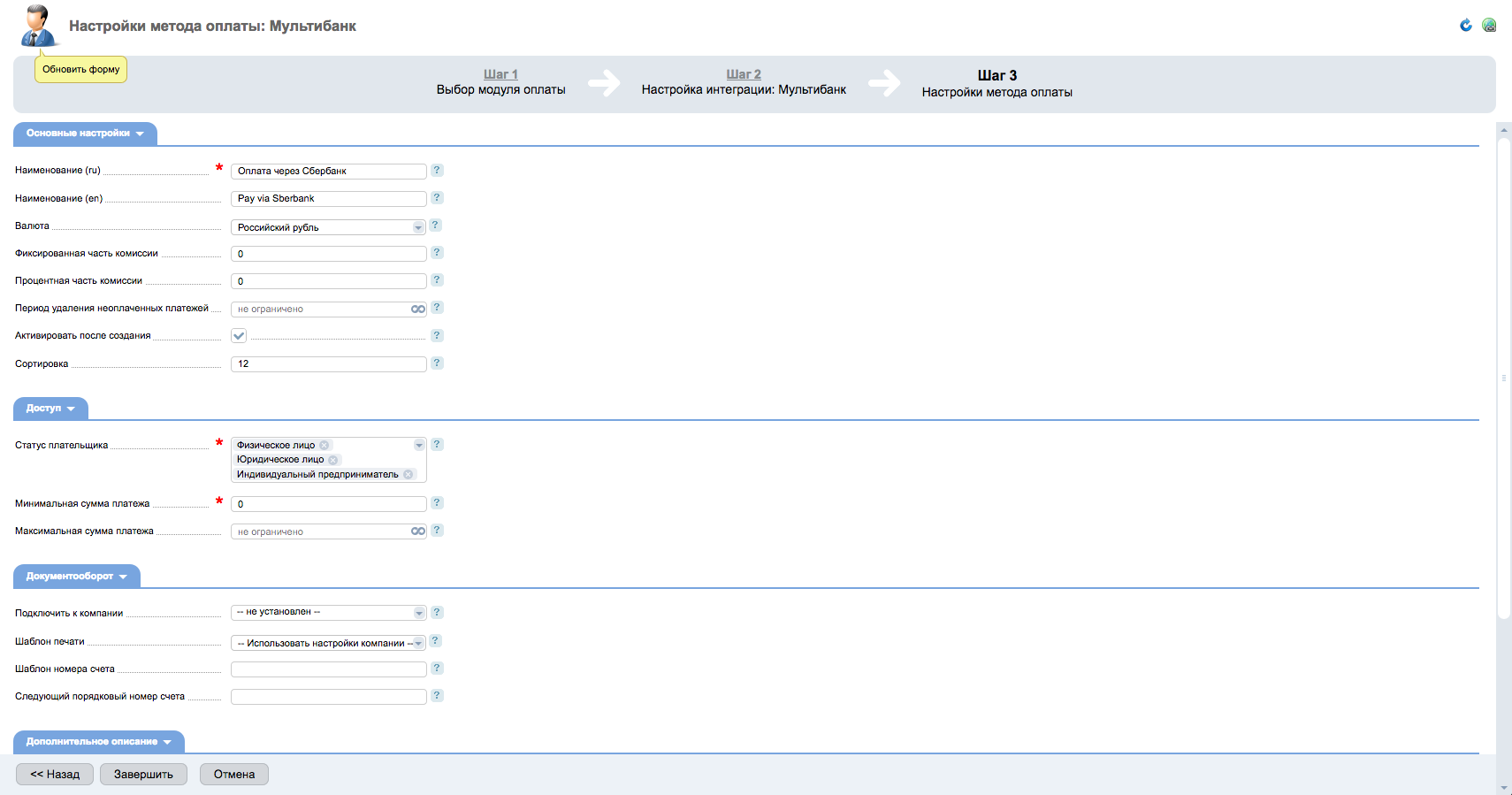Open help for Период удаления неоплаченных платежей
Image resolution: width=1512 pixels, height=795 pixels.
[437, 307]
